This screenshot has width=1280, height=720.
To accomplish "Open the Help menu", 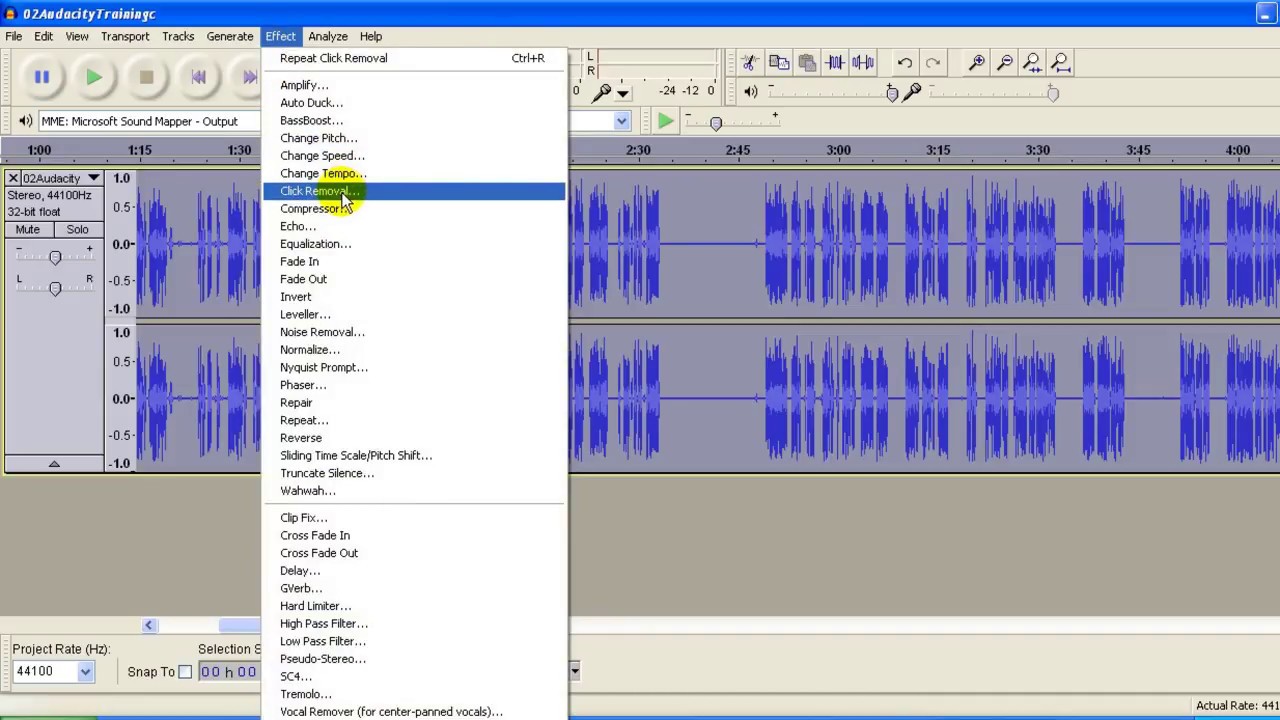I will 371,36.
